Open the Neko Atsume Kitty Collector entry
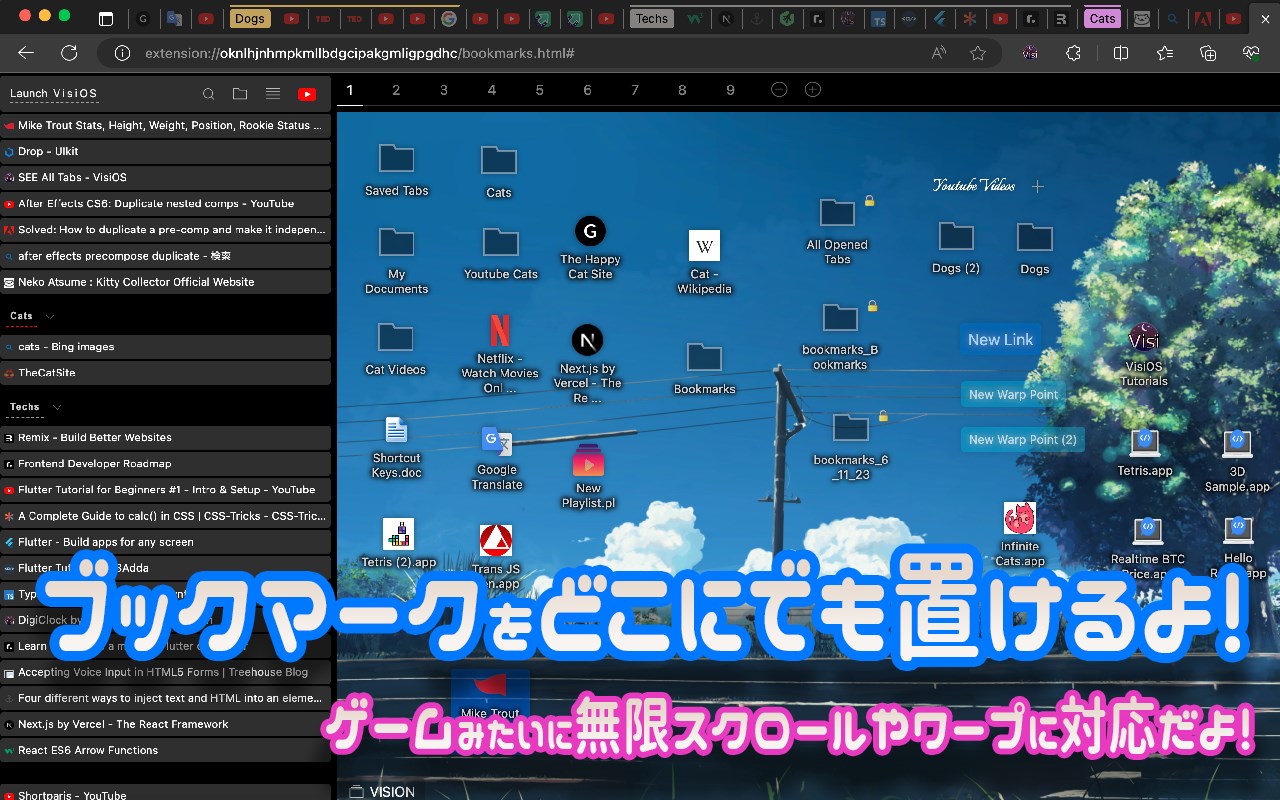Viewport: 1280px width, 800px height. click(x=165, y=282)
